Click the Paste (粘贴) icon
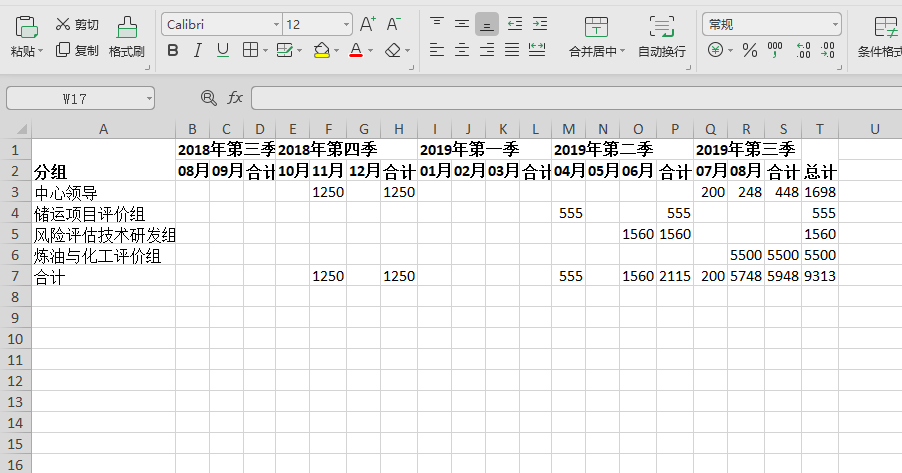 26,27
